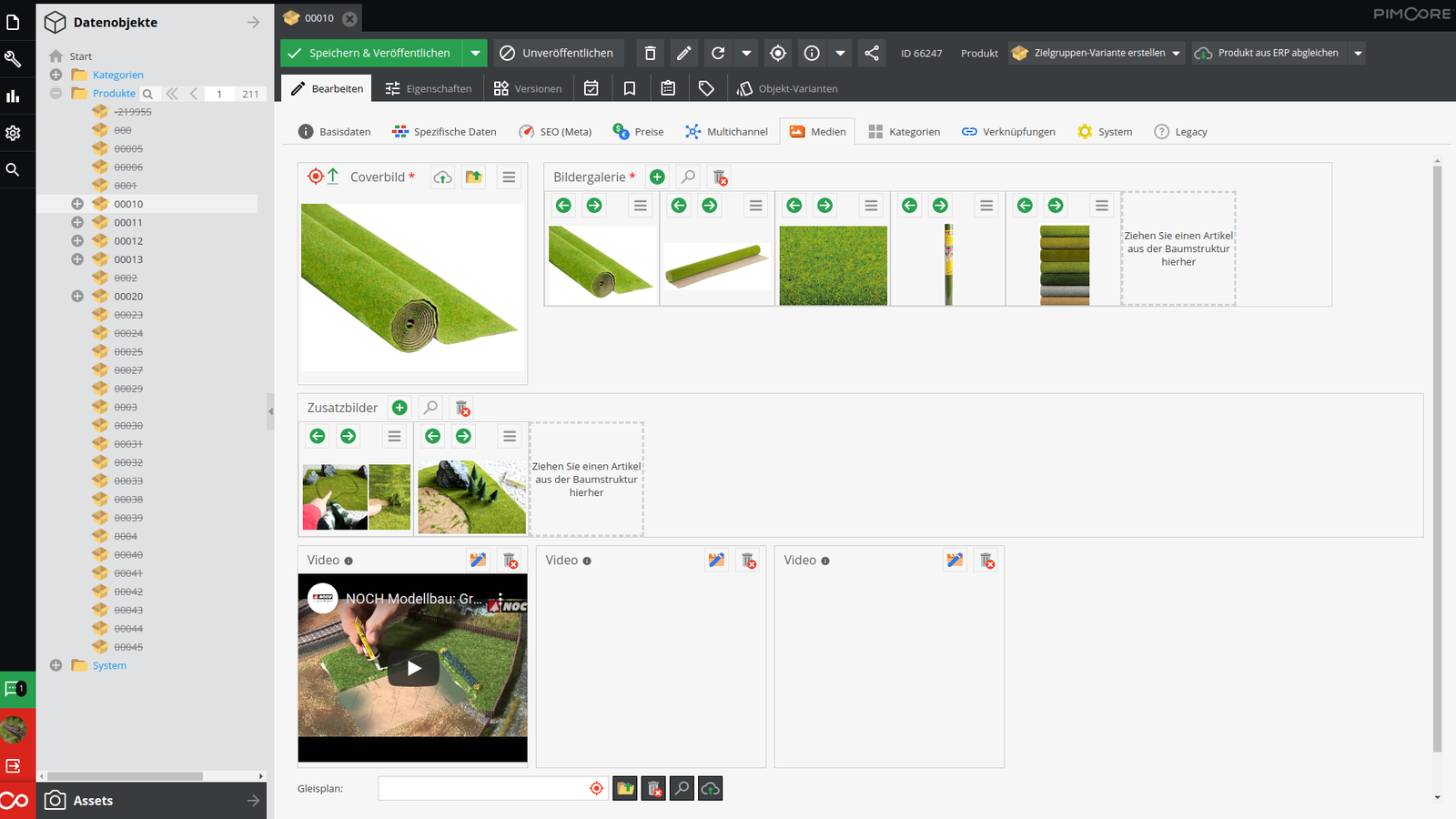Open dropdown arrow next to reload icon
Screen dimensions: 1456x819
pyautogui.click(x=746, y=53)
